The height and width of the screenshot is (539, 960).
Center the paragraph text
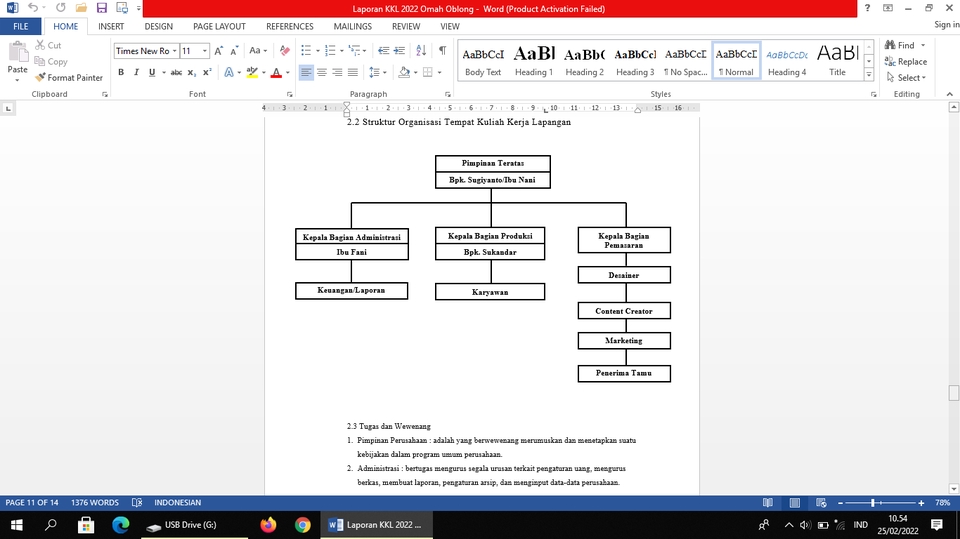point(321,72)
